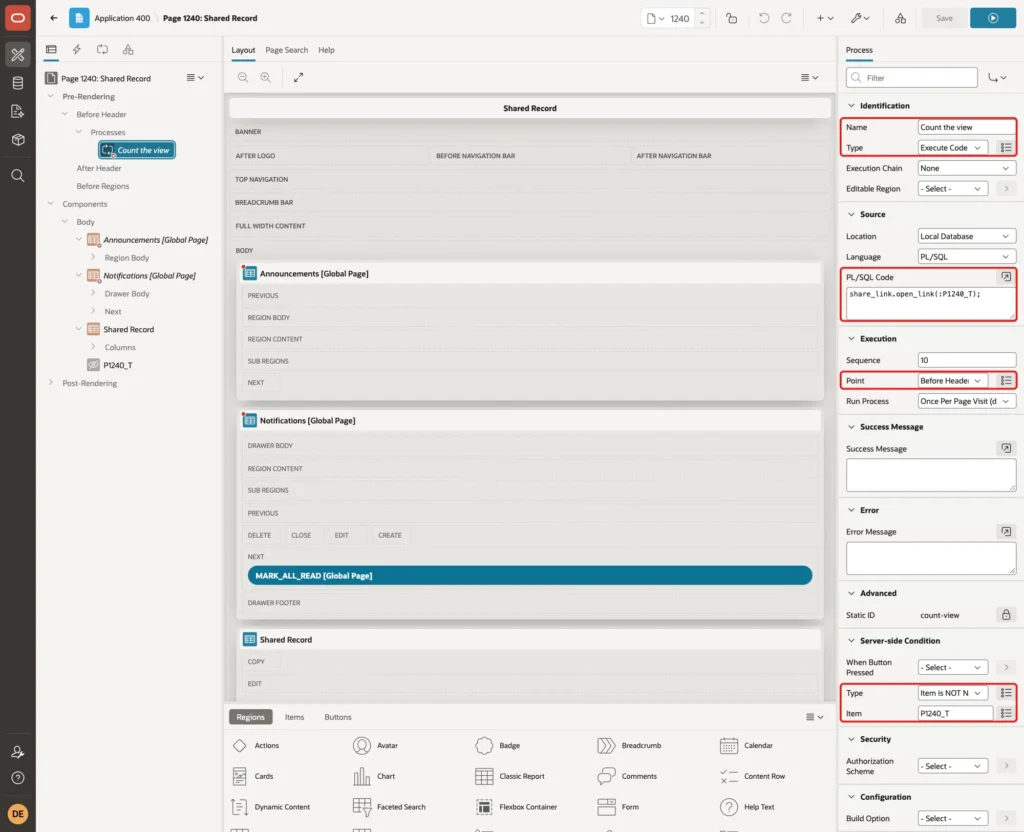Open Shared Components icon in top toolbar

click(x=901, y=18)
